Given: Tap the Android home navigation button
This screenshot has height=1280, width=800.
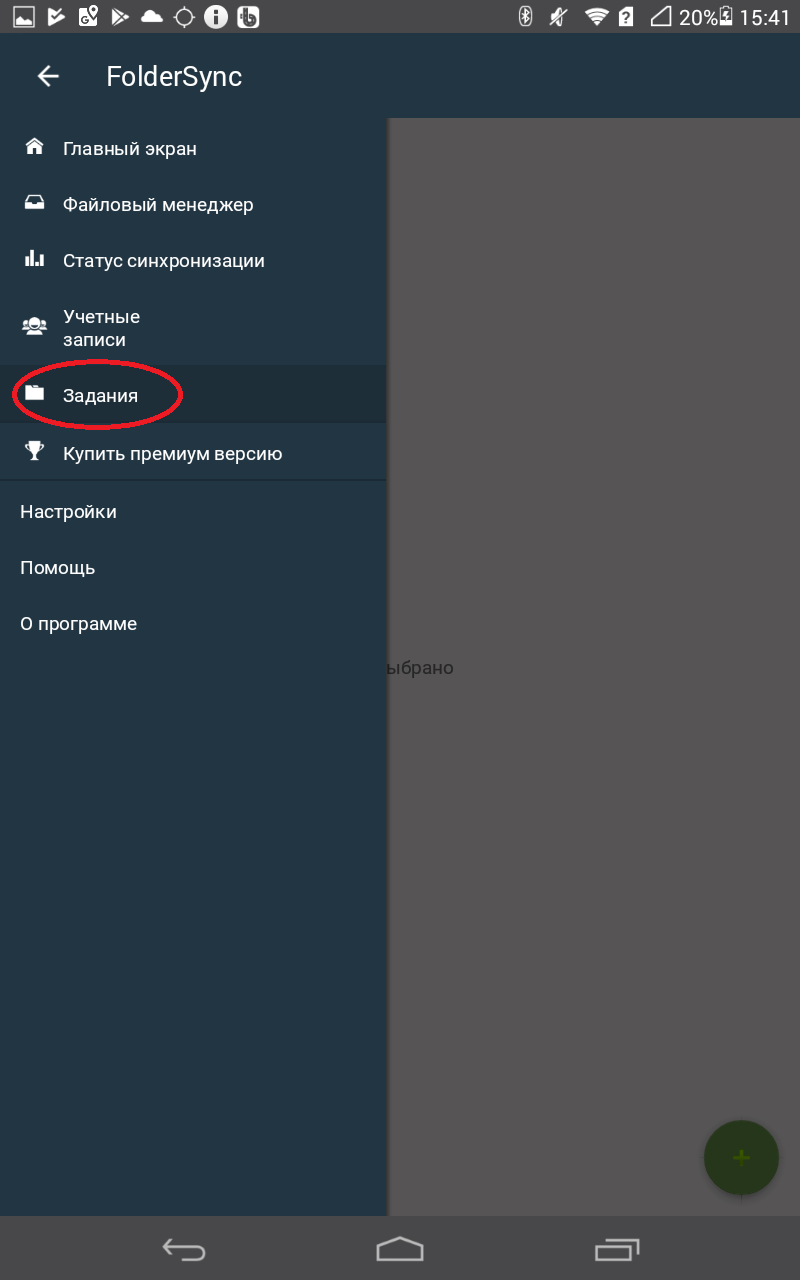Looking at the screenshot, I should coord(400,1249).
